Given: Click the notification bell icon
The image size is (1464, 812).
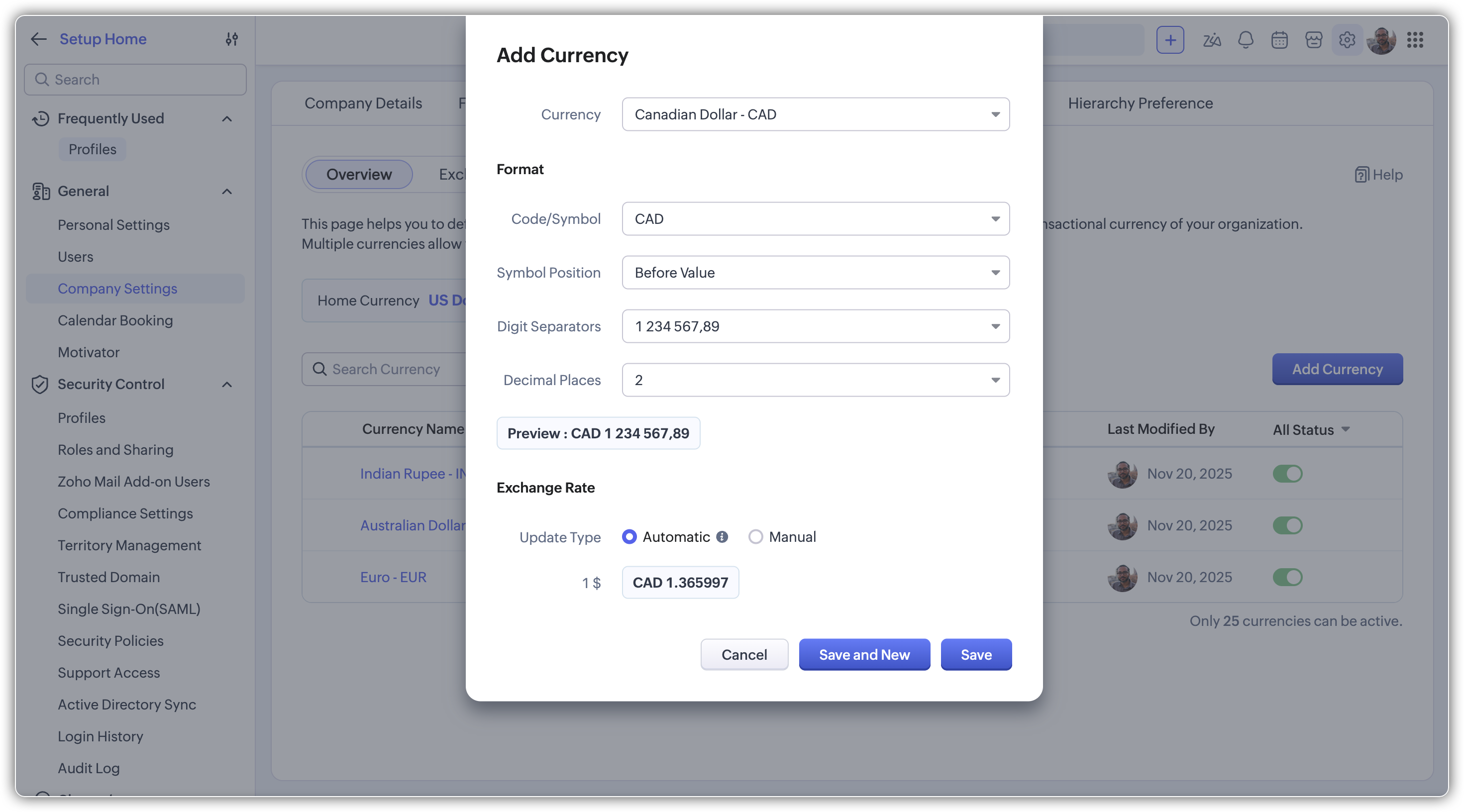Looking at the screenshot, I should [x=1245, y=40].
